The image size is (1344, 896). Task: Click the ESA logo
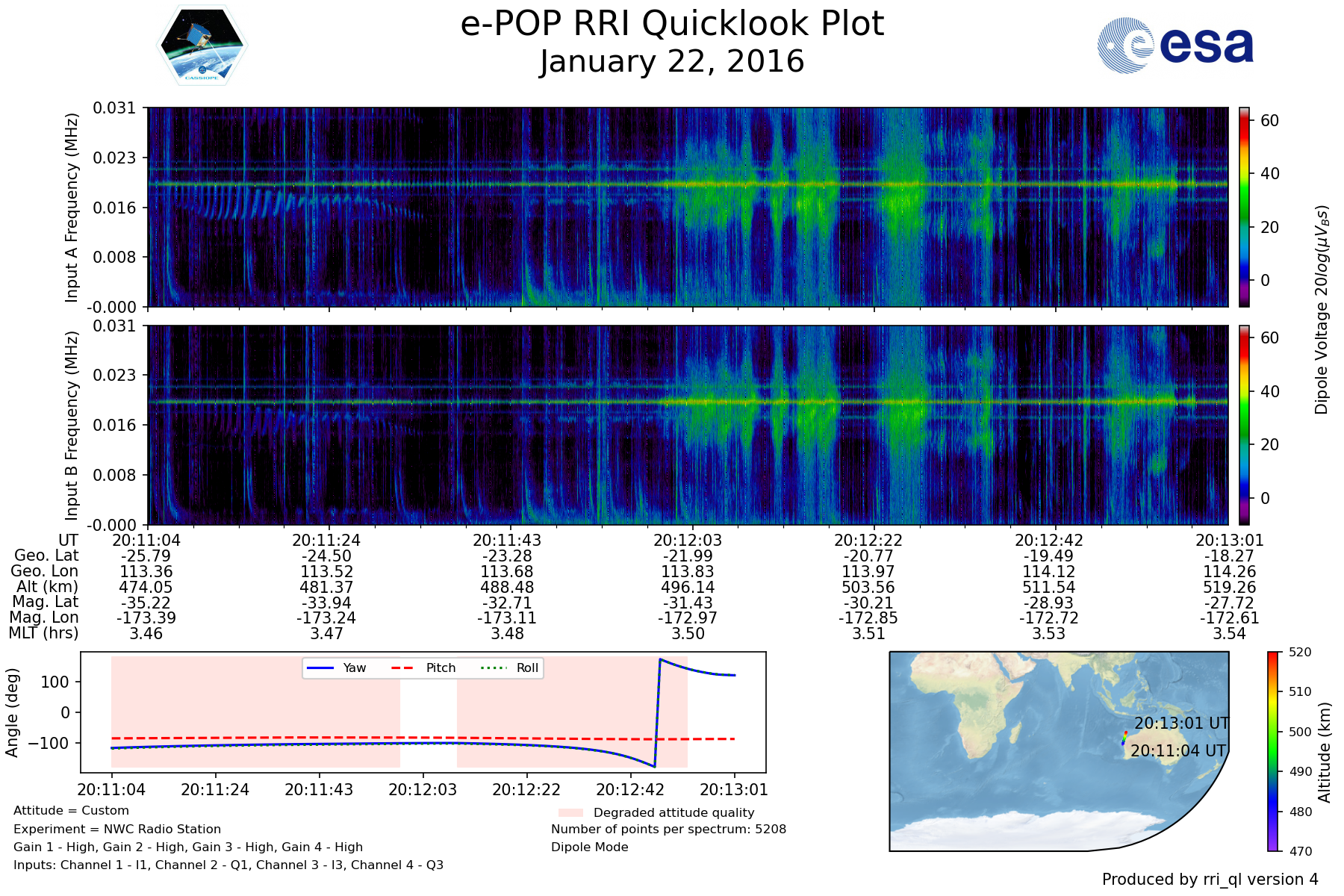tap(1175, 46)
